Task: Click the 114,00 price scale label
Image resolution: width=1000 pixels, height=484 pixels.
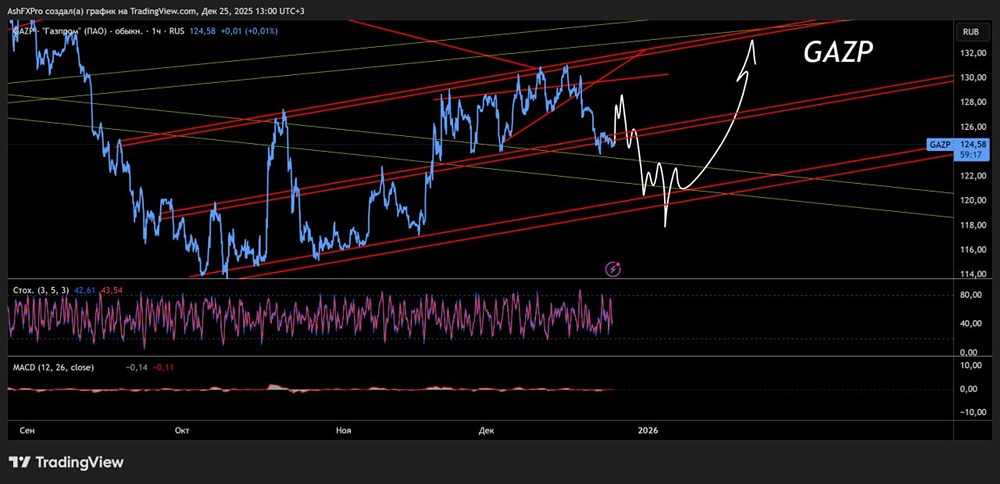Action: [x=972, y=274]
